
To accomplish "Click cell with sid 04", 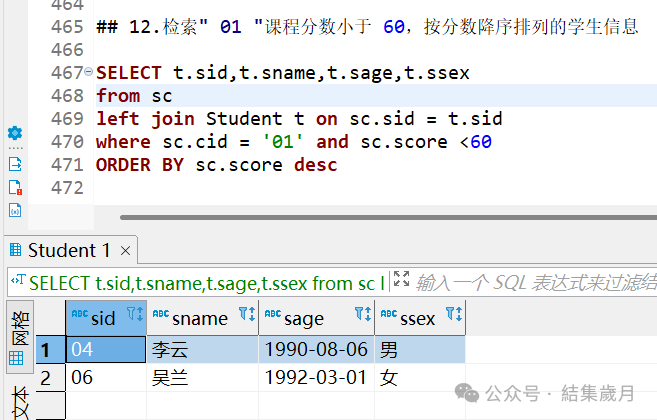I will click(x=106, y=350).
